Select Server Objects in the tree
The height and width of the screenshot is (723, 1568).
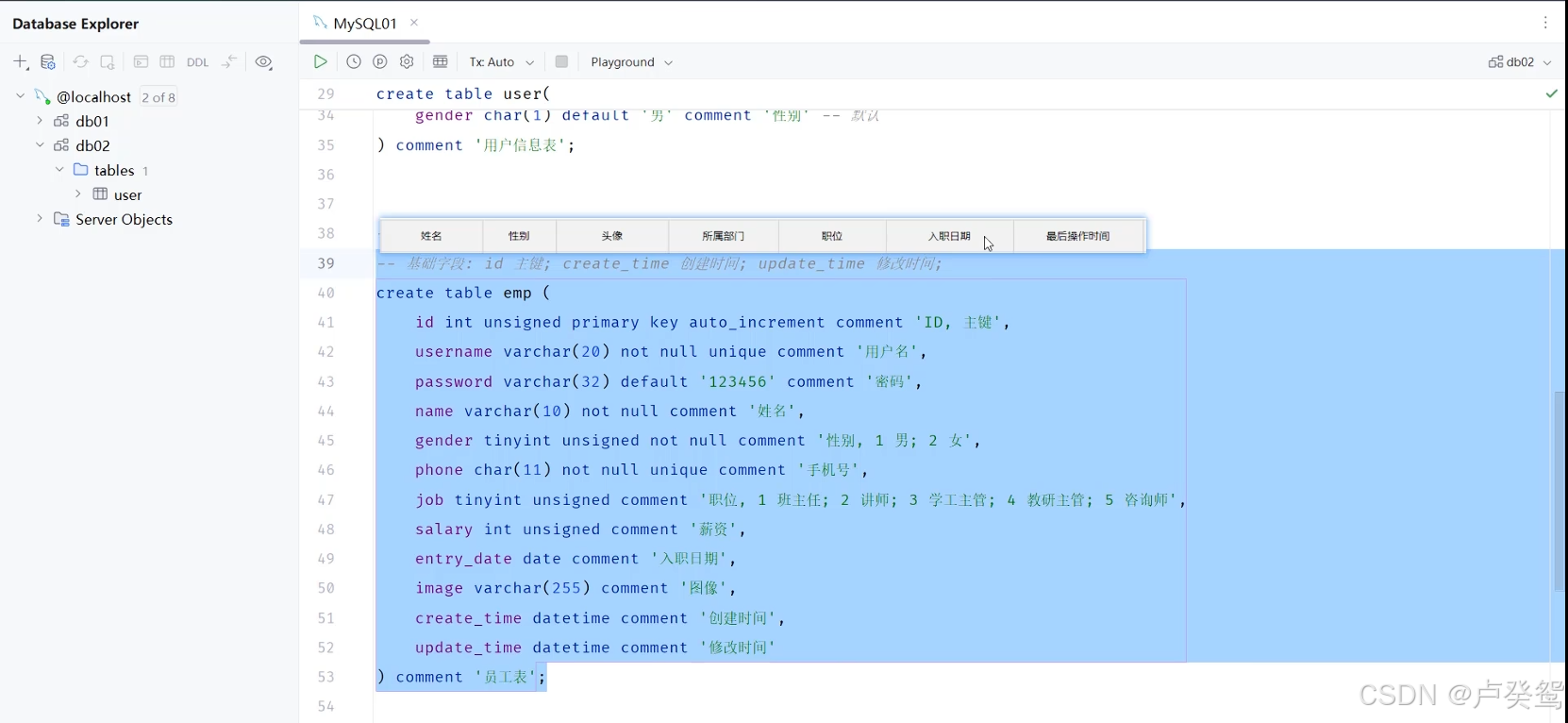point(124,220)
